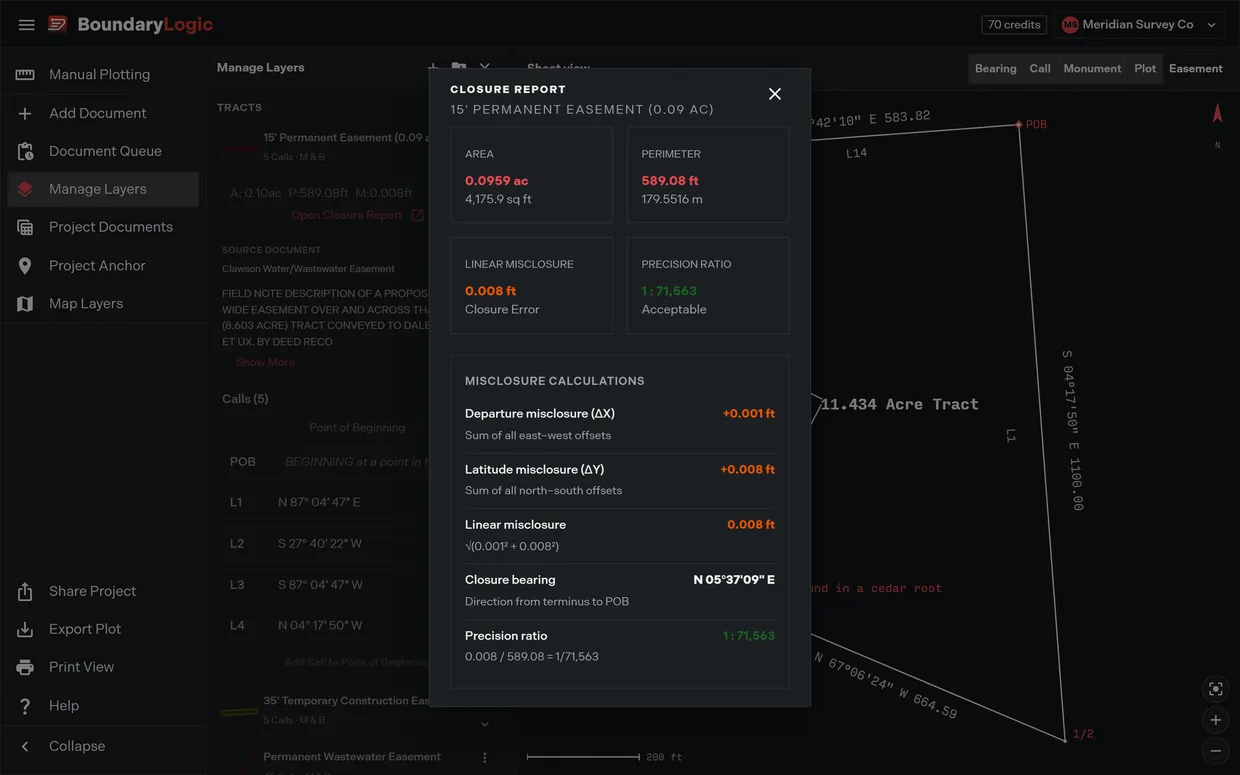Toggle the Call label display
Image resolution: width=1240 pixels, height=775 pixels.
coord(1040,69)
